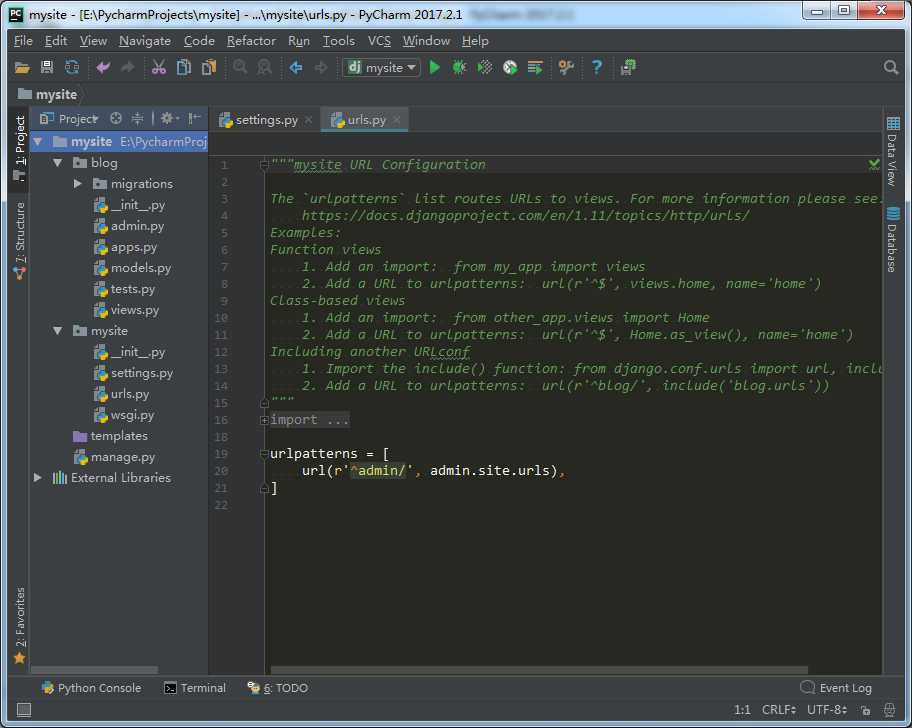The image size is (912, 728).
Task: Open the Terminal tool window
Action: click(195, 688)
